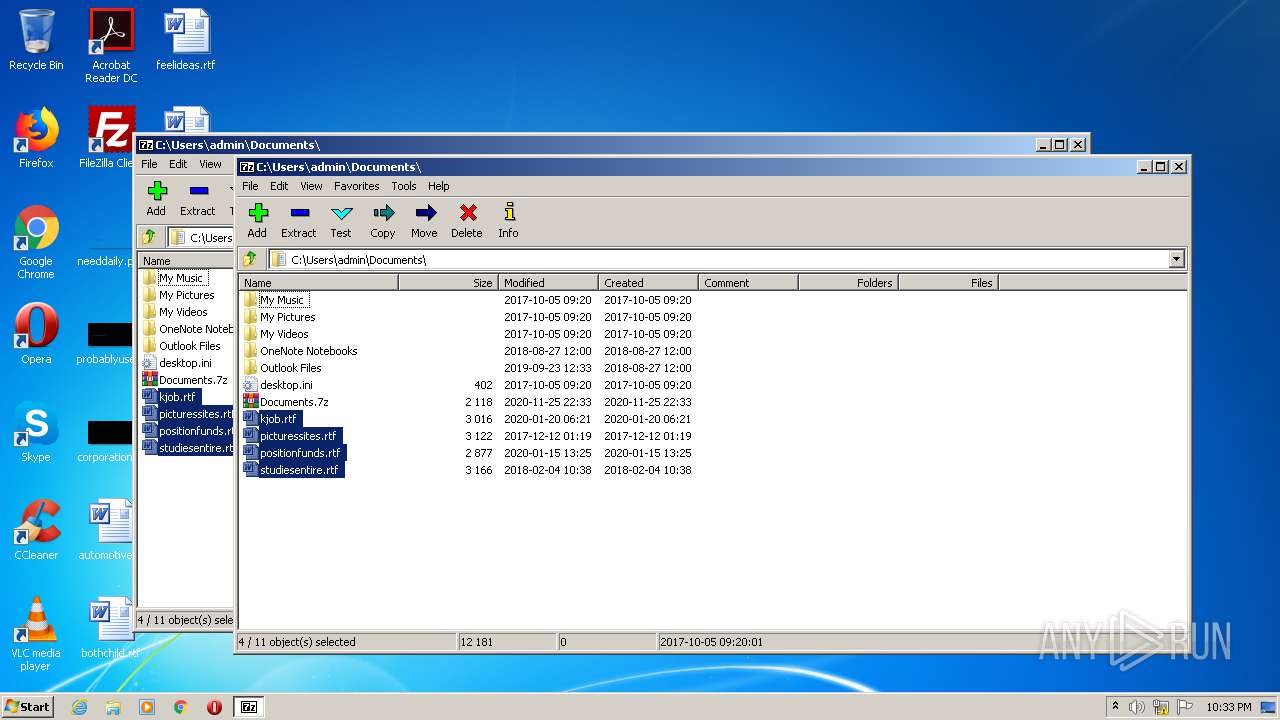
Task: Click Internet Explorer taskbar icon
Action: click(79, 707)
